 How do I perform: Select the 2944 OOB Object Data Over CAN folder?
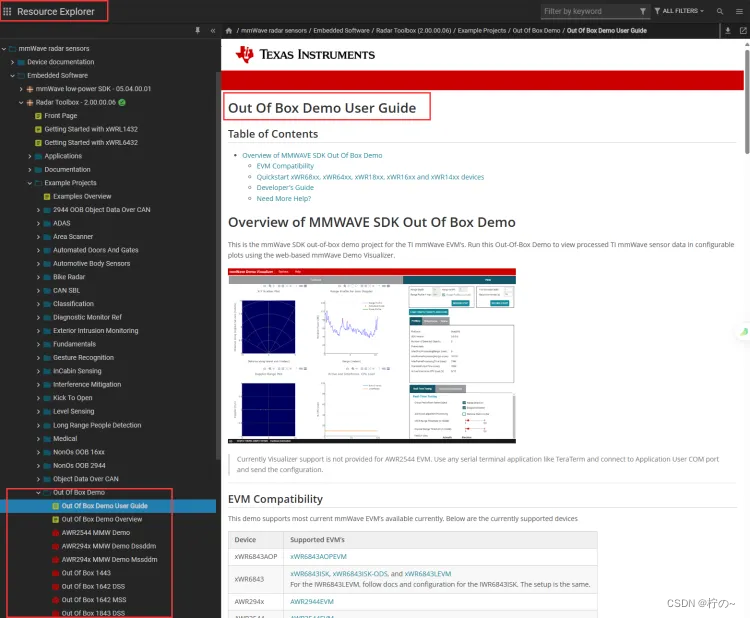tap(101, 210)
